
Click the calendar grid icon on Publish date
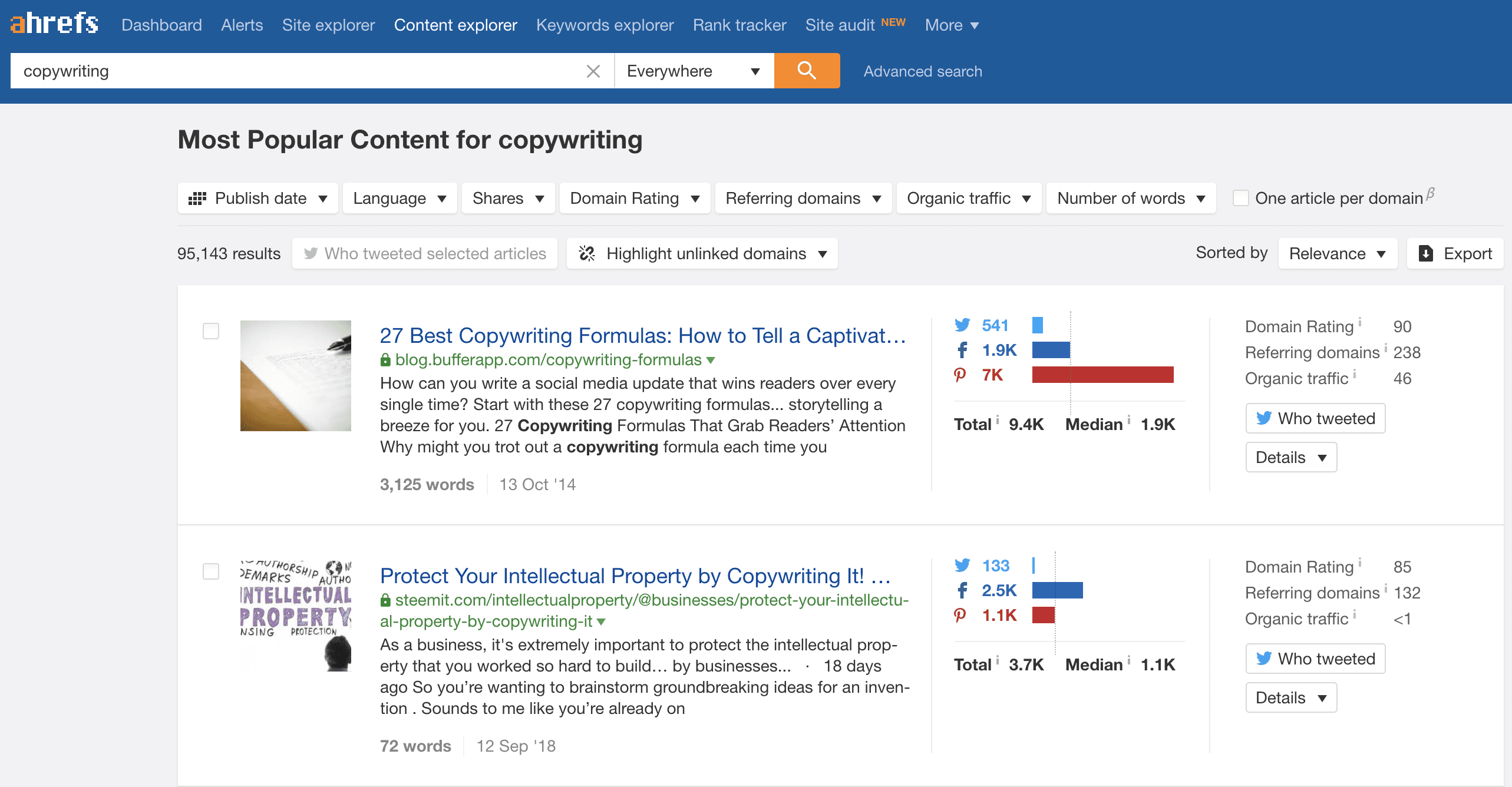pyautogui.click(x=197, y=199)
